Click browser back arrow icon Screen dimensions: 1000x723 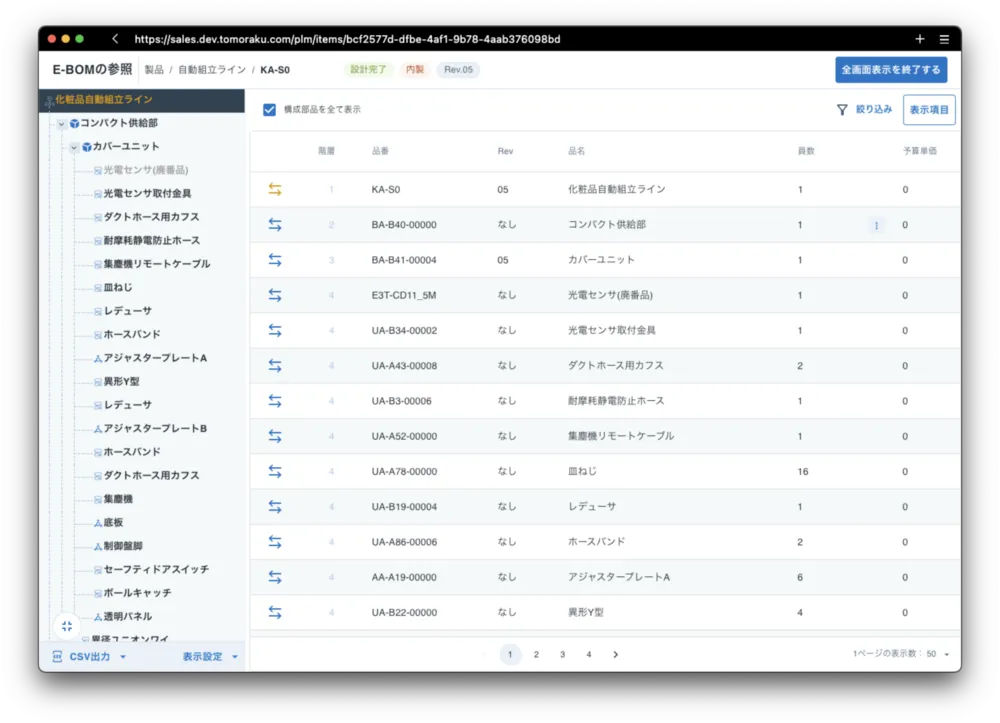coord(115,39)
